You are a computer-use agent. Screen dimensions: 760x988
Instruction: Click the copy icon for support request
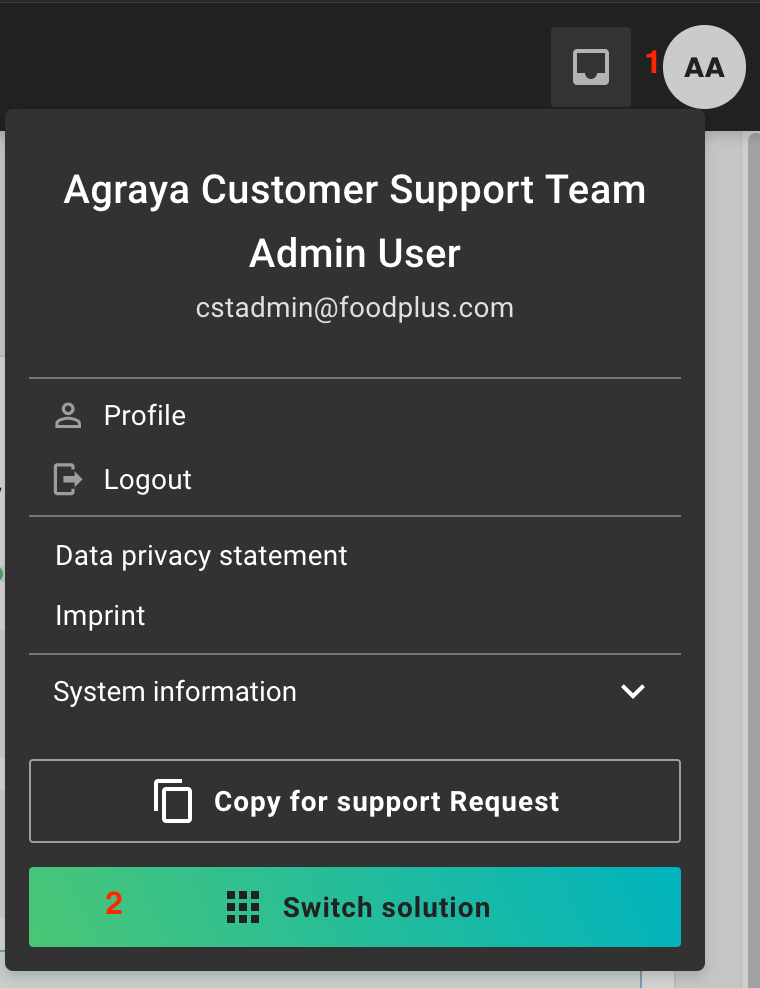tap(173, 802)
